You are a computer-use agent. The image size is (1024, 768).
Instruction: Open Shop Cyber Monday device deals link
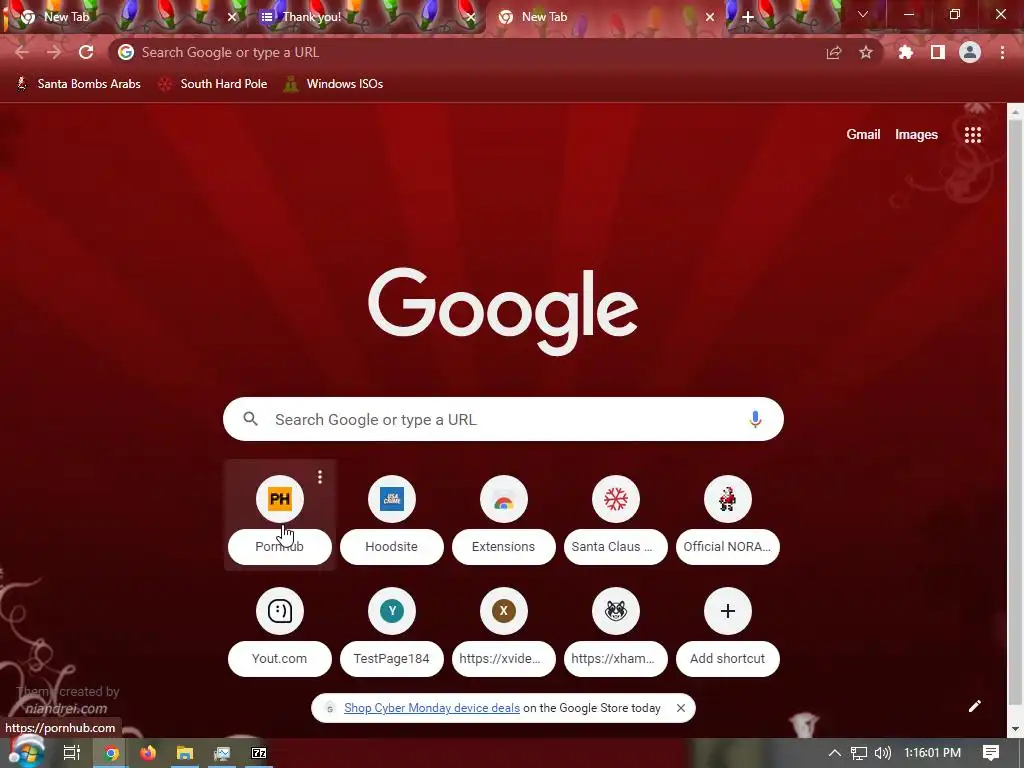click(x=432, y=708)
